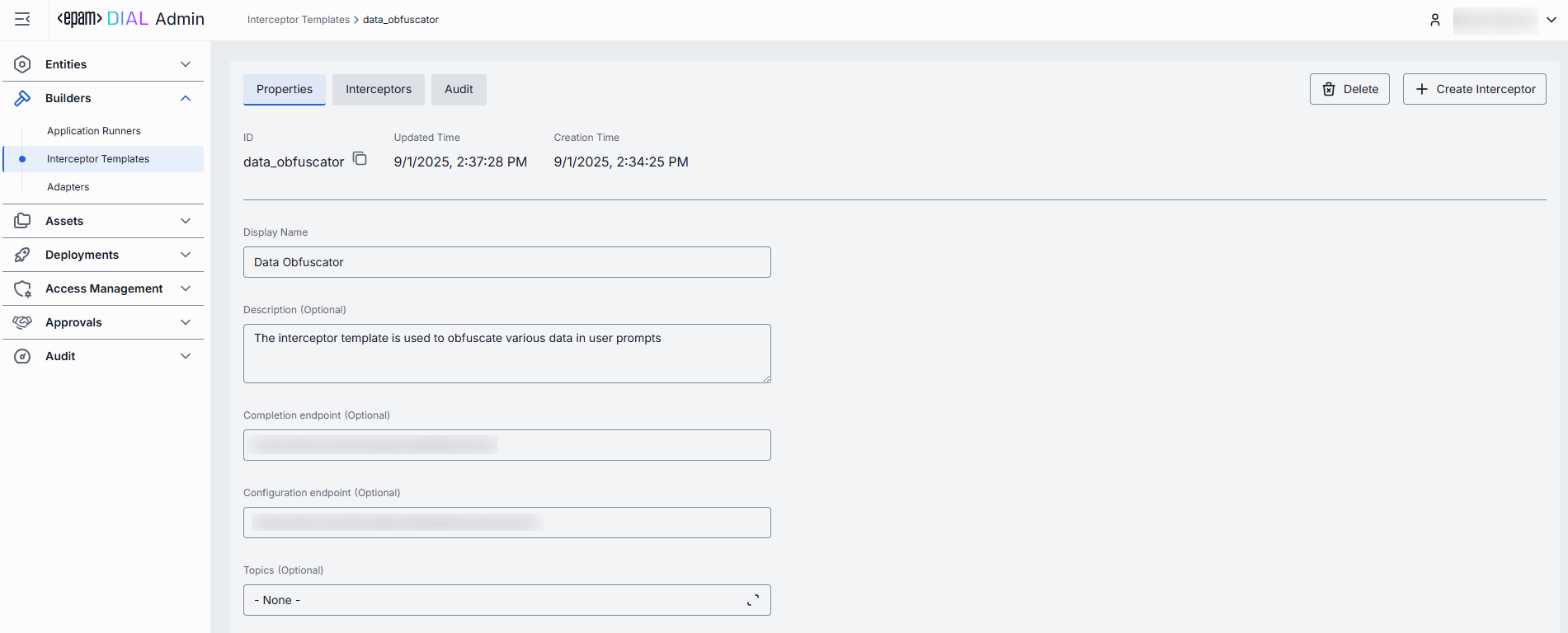This screenshot has width=1568, height=633.
Task: Click the Entities hexagon icon
Action: [22, 64]
